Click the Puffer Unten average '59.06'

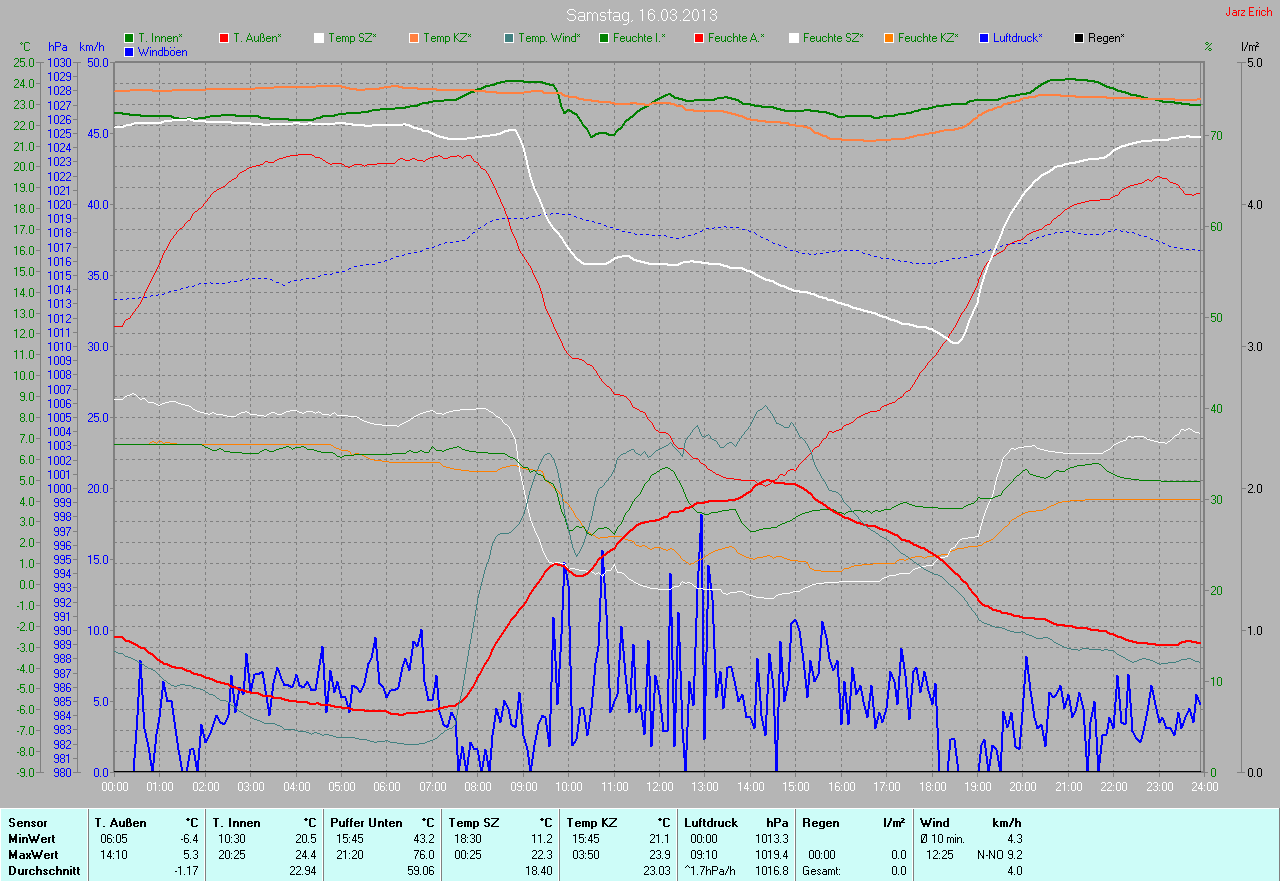[x=420, y=871]
